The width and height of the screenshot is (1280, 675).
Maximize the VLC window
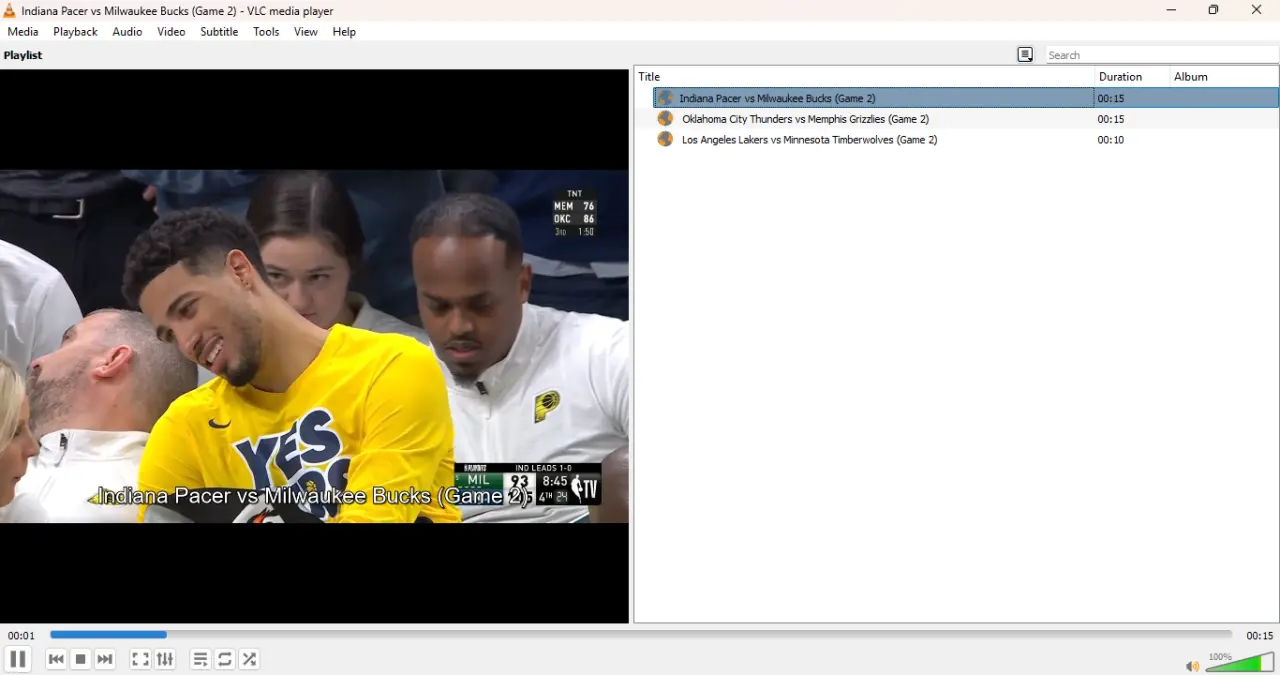[1213, 11]
